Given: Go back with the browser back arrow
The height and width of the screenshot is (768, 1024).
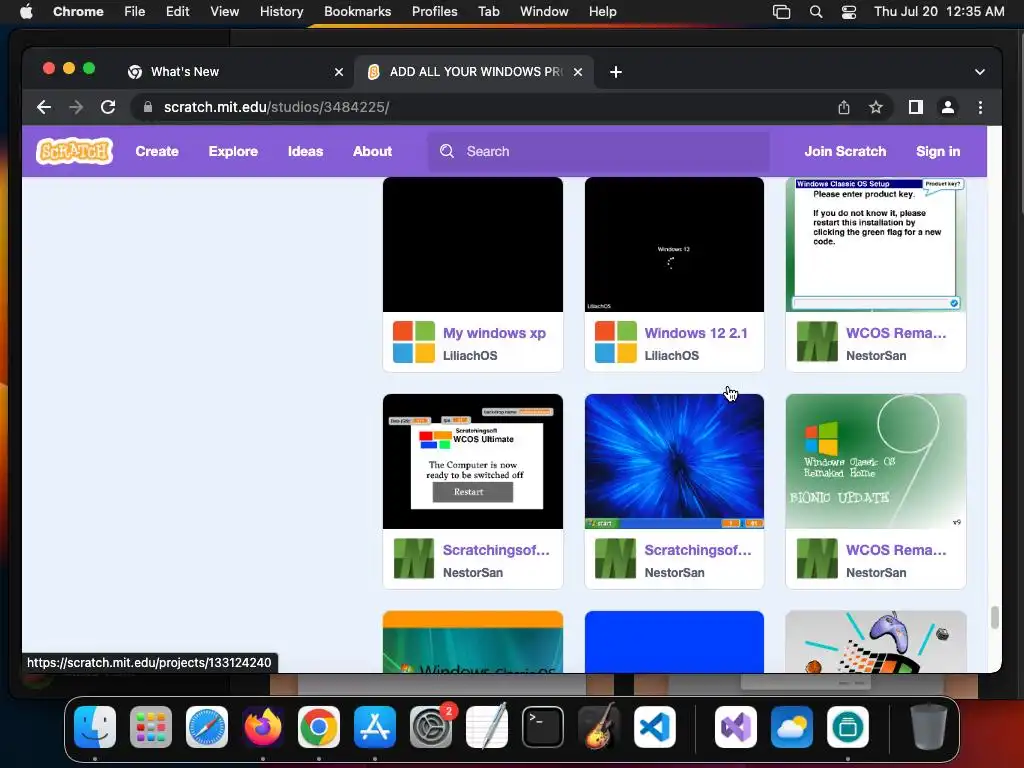Looking at the screenshot, I should (44, 107).
